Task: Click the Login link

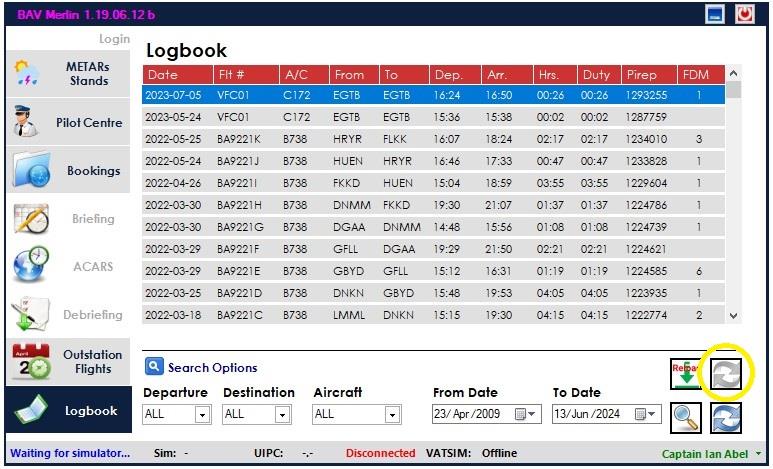Action: click(x=114, y=38)
